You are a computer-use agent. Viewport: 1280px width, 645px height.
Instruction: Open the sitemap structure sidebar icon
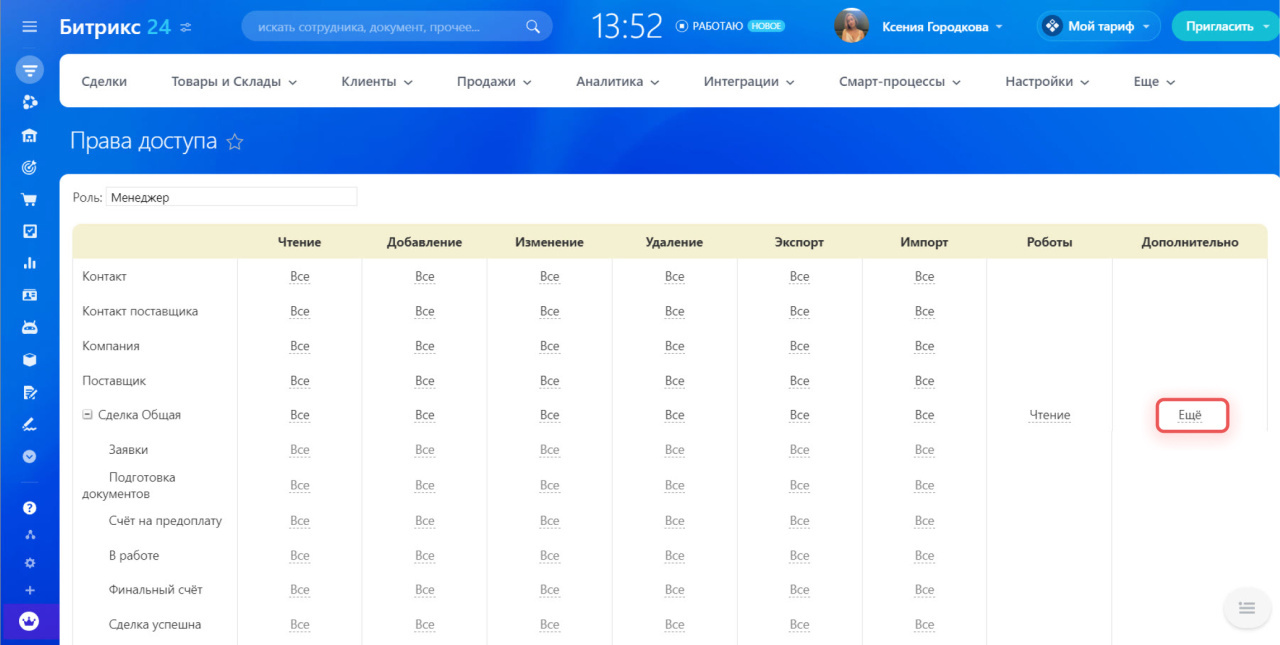coord(29,535)
